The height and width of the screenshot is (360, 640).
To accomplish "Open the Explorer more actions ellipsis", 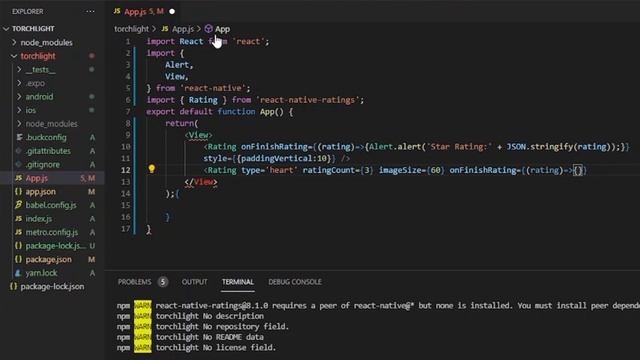I will pyautogui.click(x=90, y=11).
